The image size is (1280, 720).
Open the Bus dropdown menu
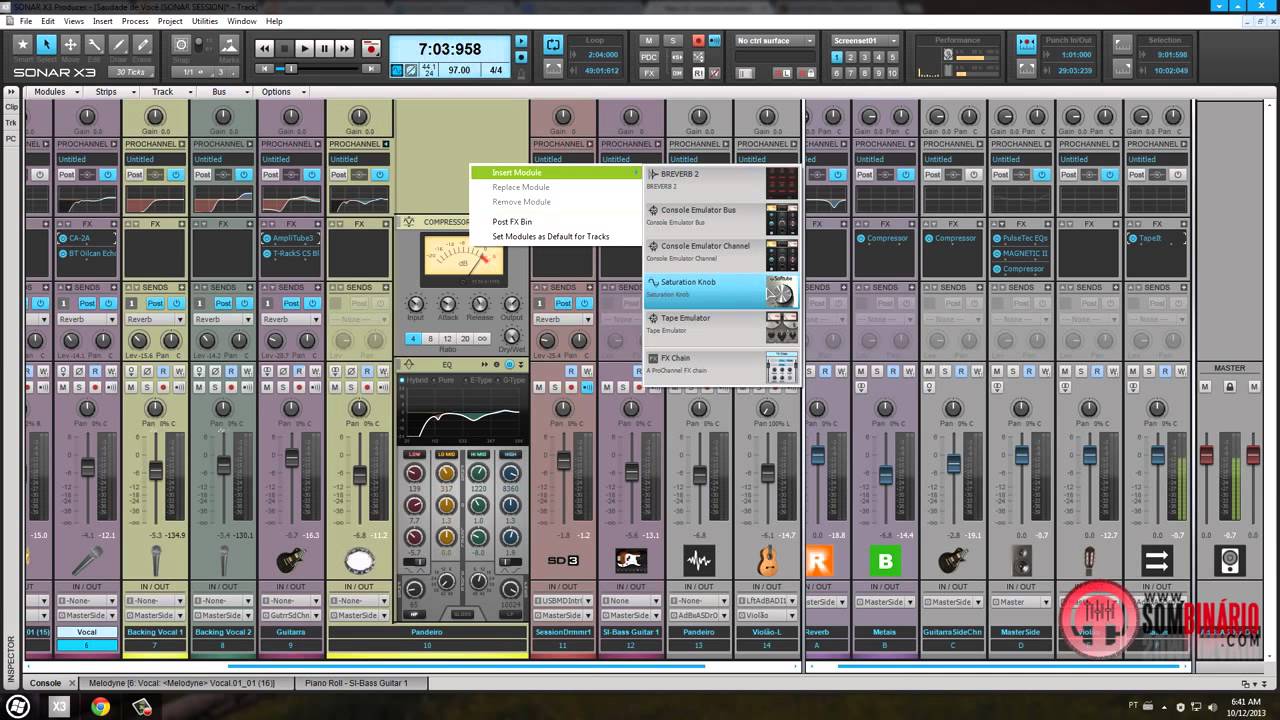[224, 92]
